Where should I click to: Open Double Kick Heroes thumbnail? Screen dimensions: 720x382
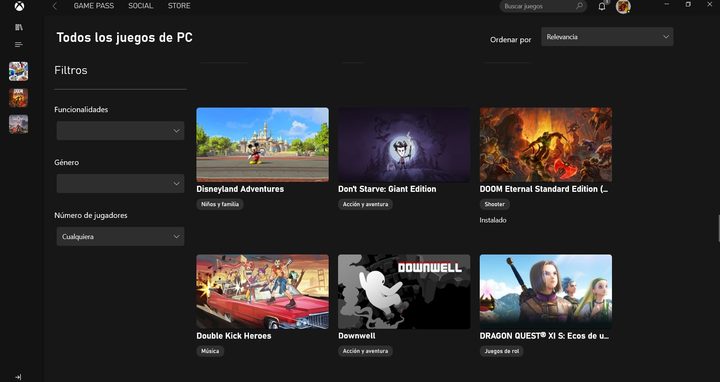tap(262, 292)
